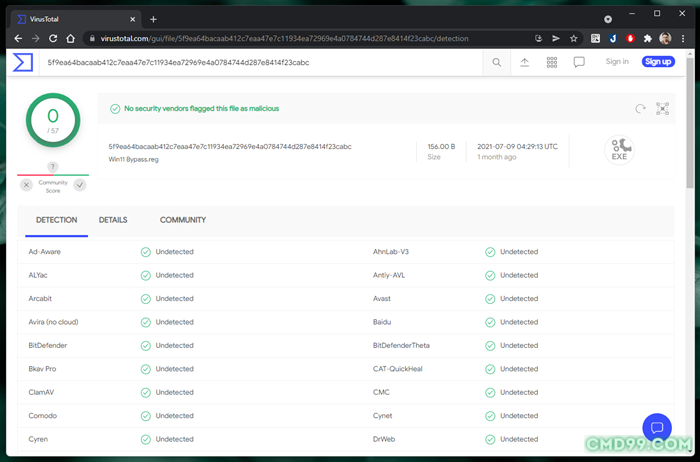Click the Avira (no cloud) vendor name

pyautogui.click(x=53, y=322)
